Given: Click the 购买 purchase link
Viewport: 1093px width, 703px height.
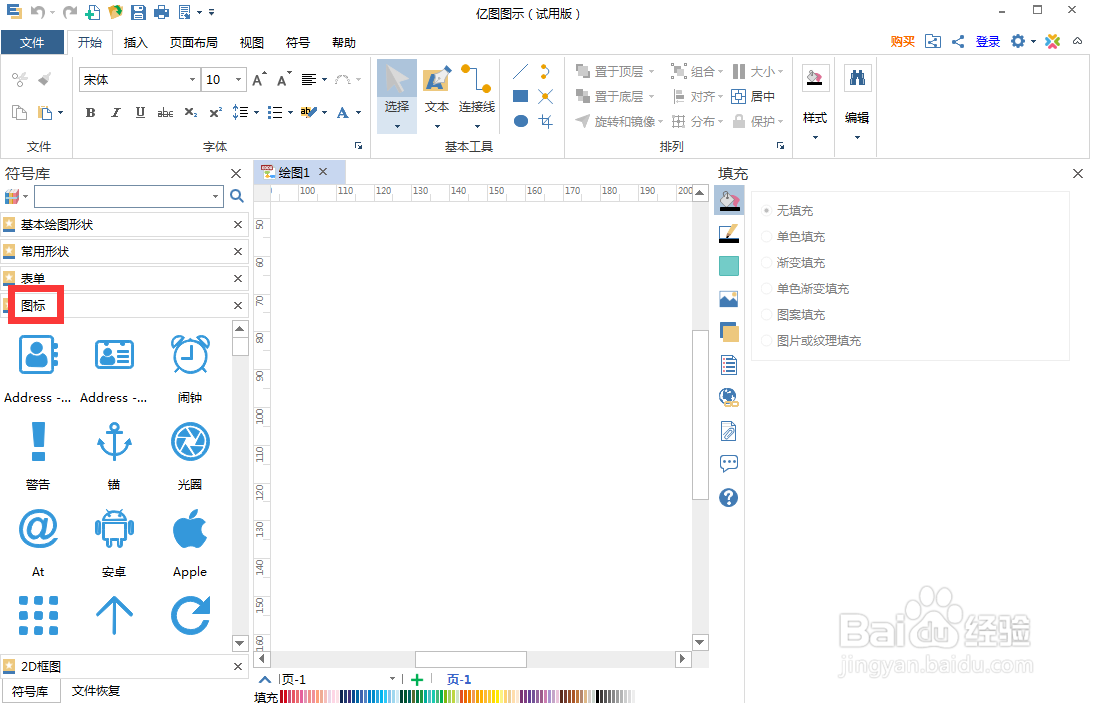Looking at the screenshot, I should click(x=903, y=42).
